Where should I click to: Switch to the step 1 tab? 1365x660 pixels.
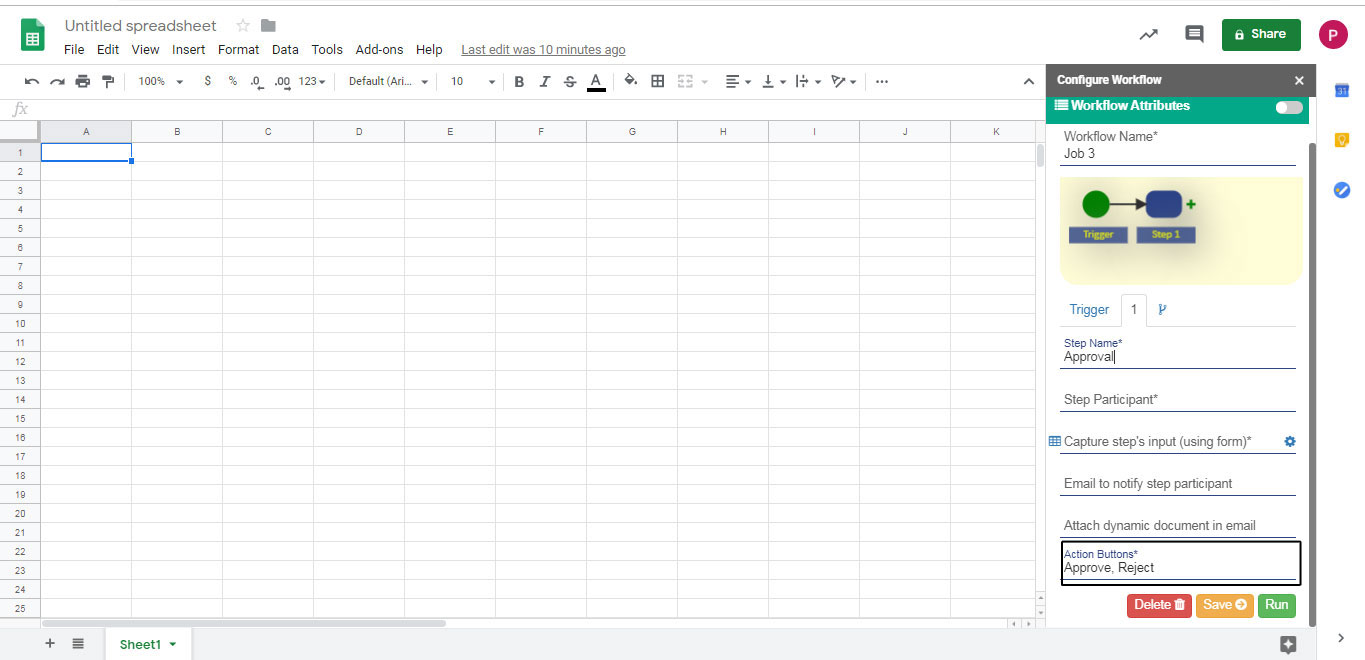tap(1134, 310)
